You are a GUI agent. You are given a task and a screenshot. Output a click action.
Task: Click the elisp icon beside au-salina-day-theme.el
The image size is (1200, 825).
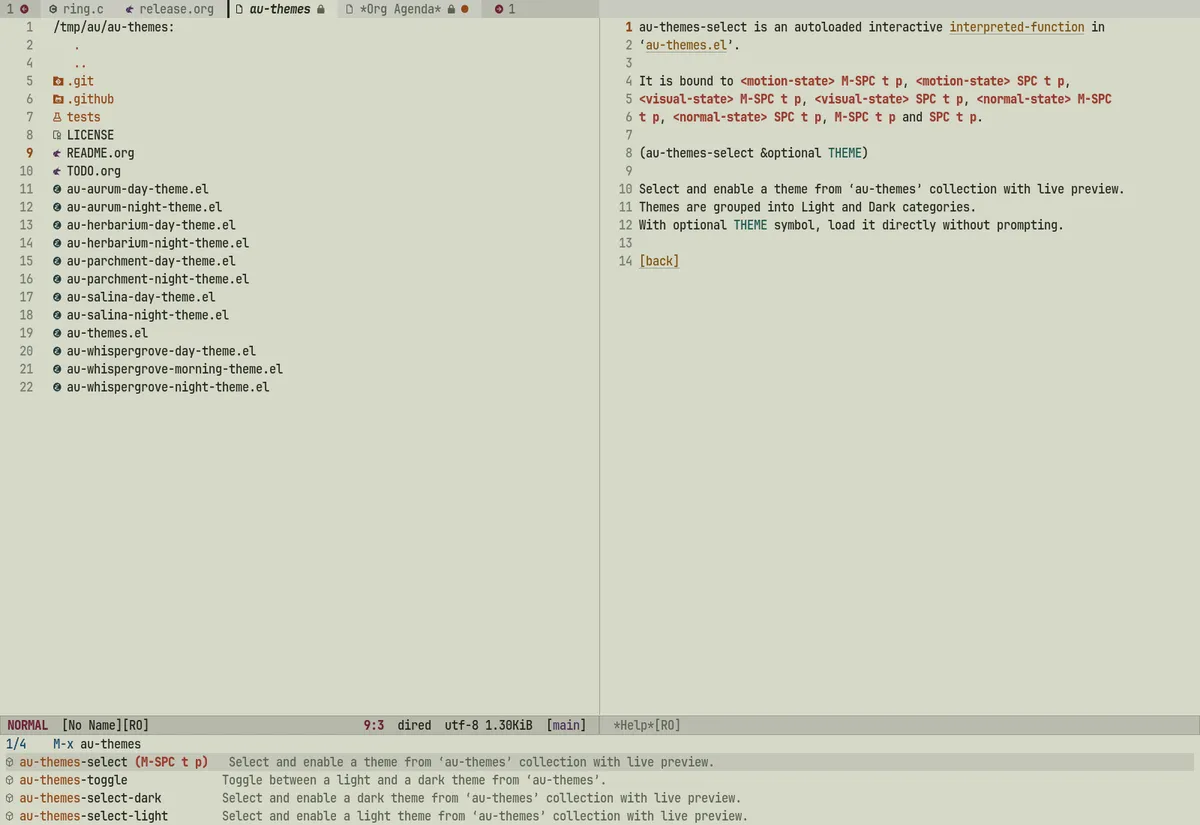[x=58, y=297]
